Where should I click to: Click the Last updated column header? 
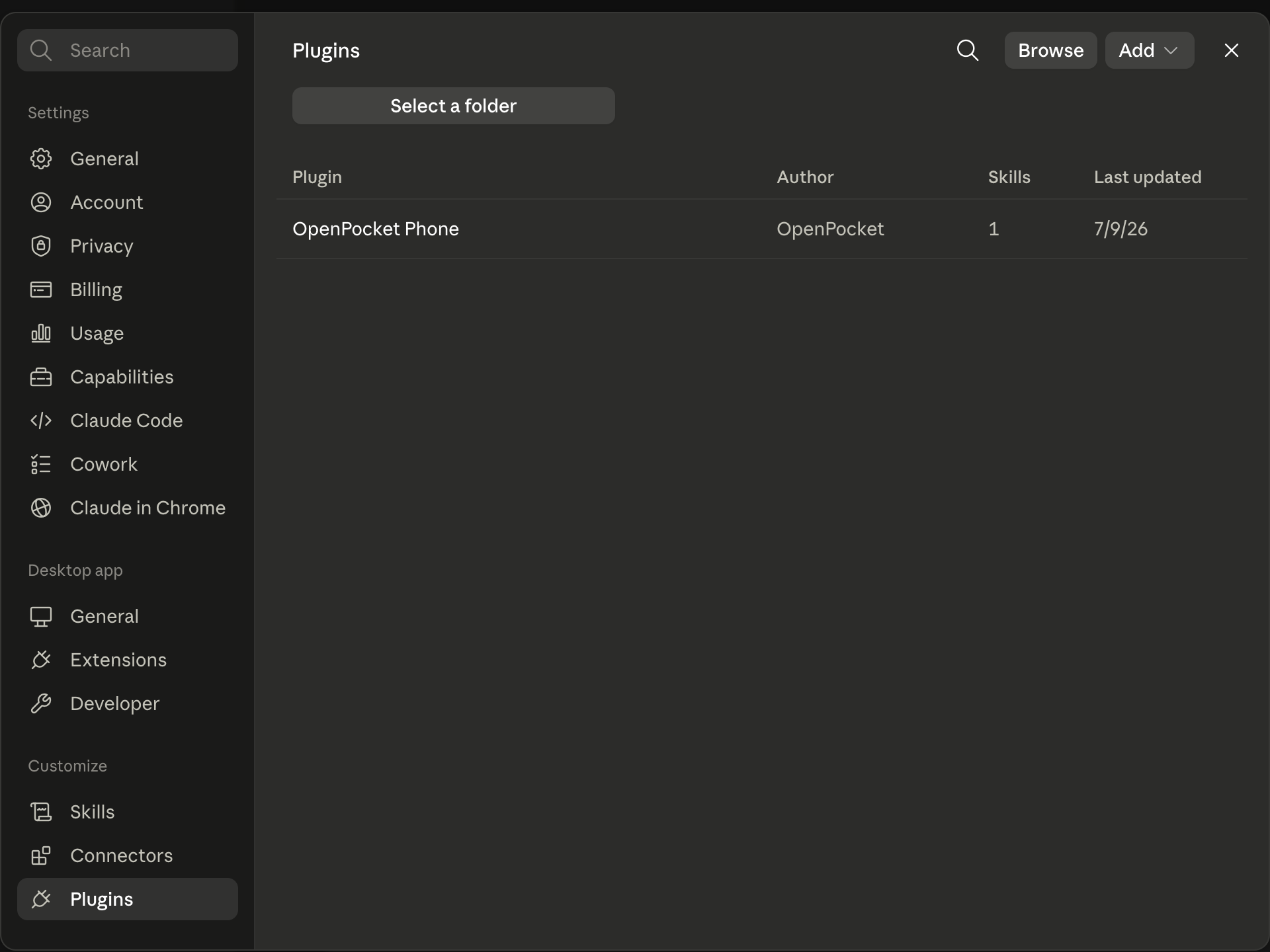tap(1148, 177)
